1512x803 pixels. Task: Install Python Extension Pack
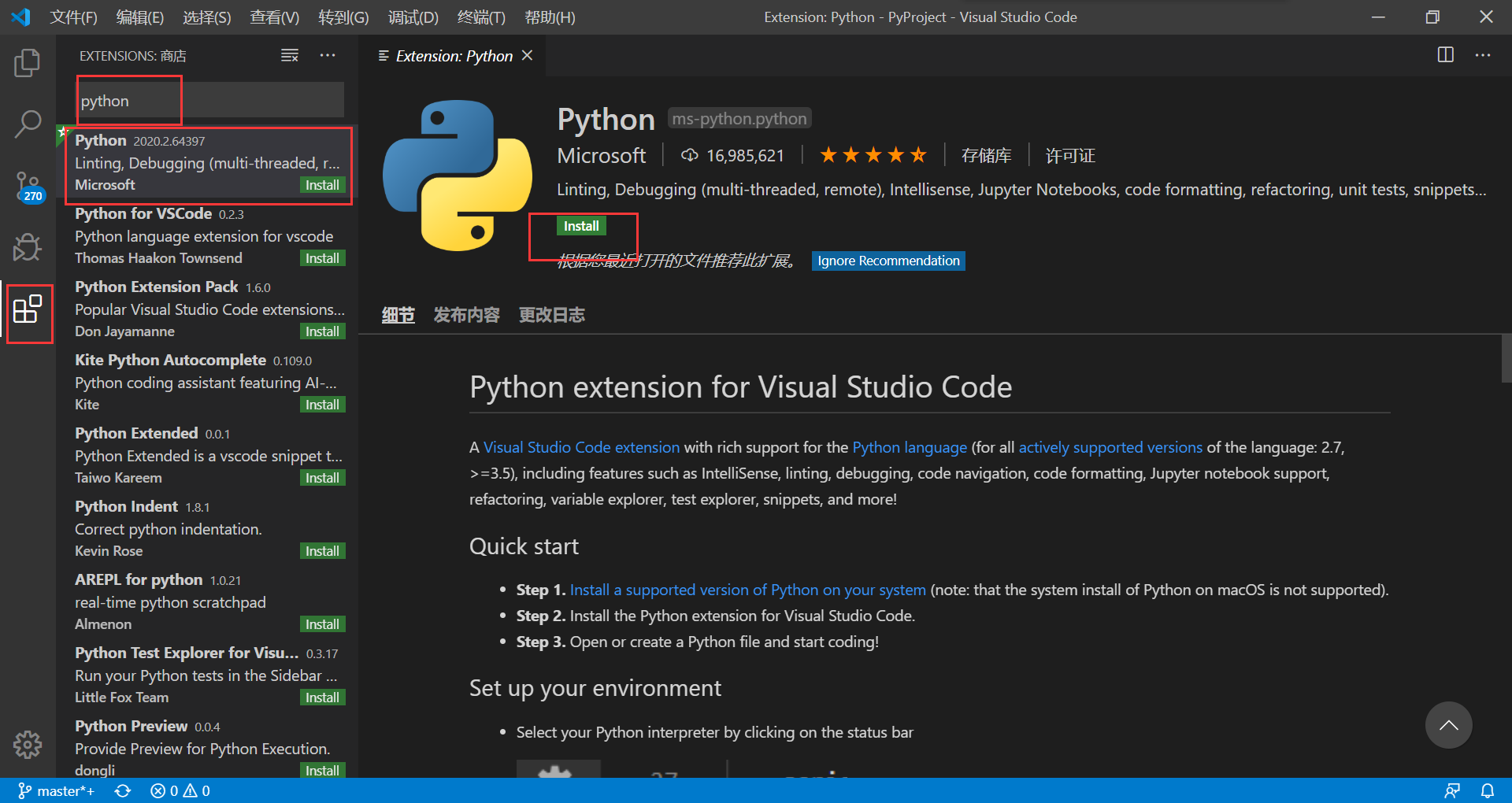click(322, 331)
